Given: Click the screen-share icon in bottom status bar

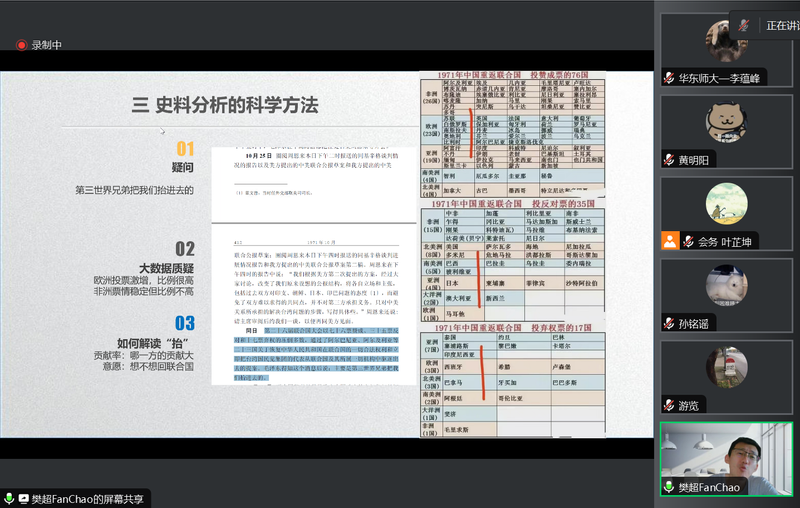Looking at the screenshot, I should click(x=24, y=497).
